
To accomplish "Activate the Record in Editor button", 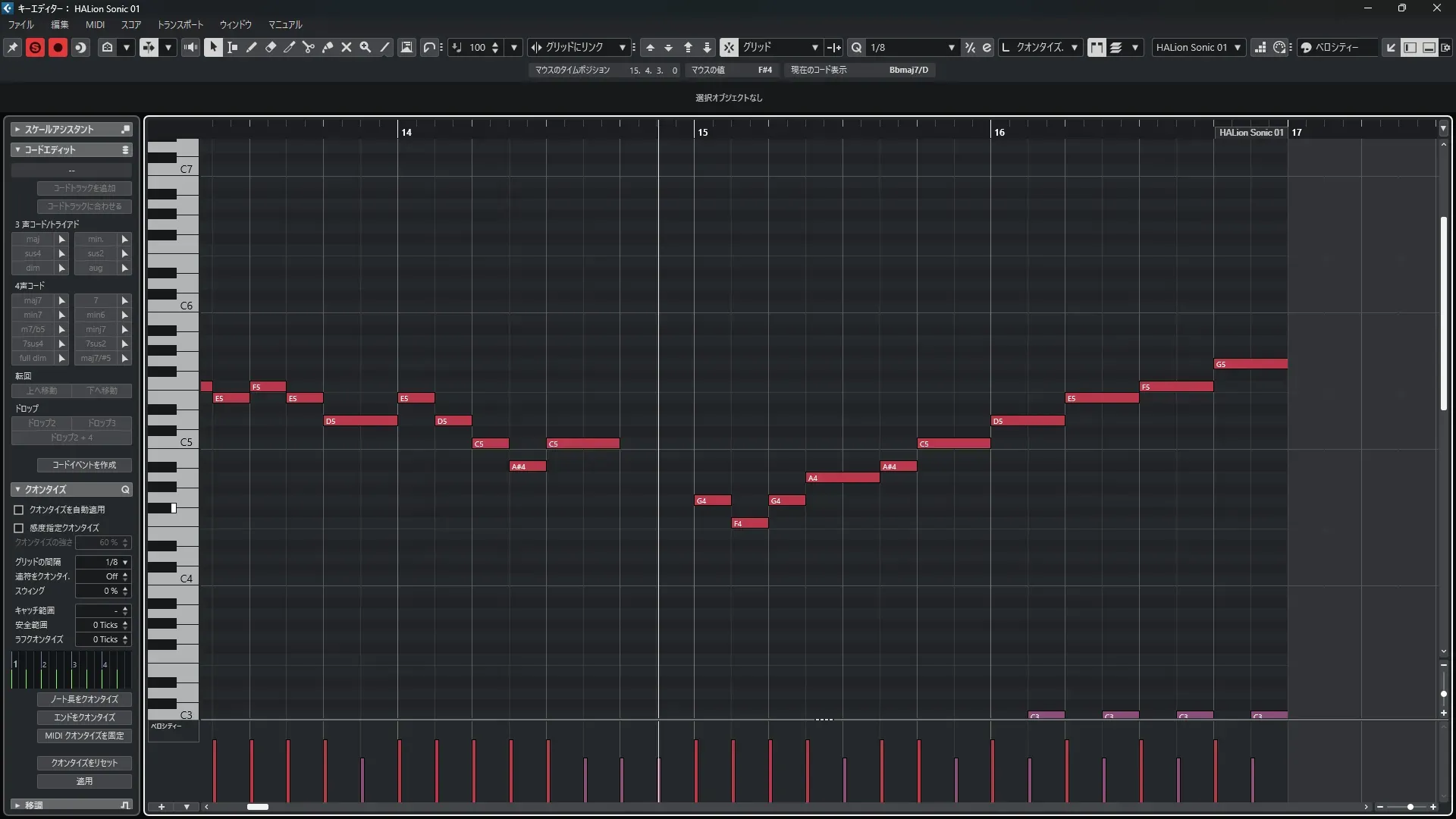I will coord(58,47).
